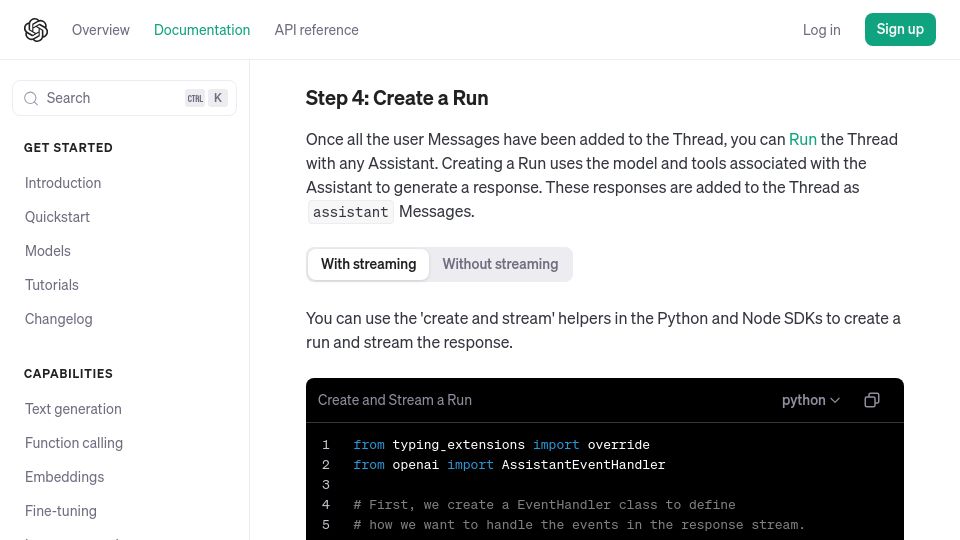
Task: Click the 'Step 4: Create a Run' heading
Action: (397, 98)
